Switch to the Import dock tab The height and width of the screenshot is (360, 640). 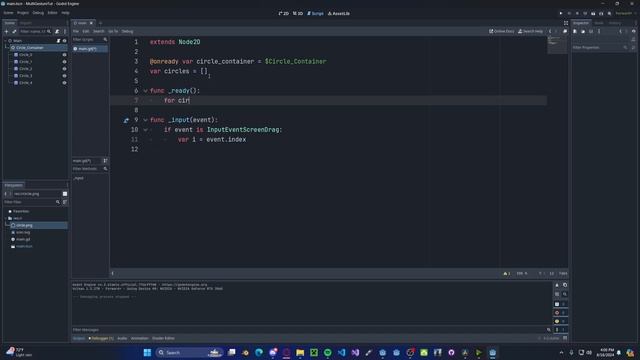click(25, 23)
